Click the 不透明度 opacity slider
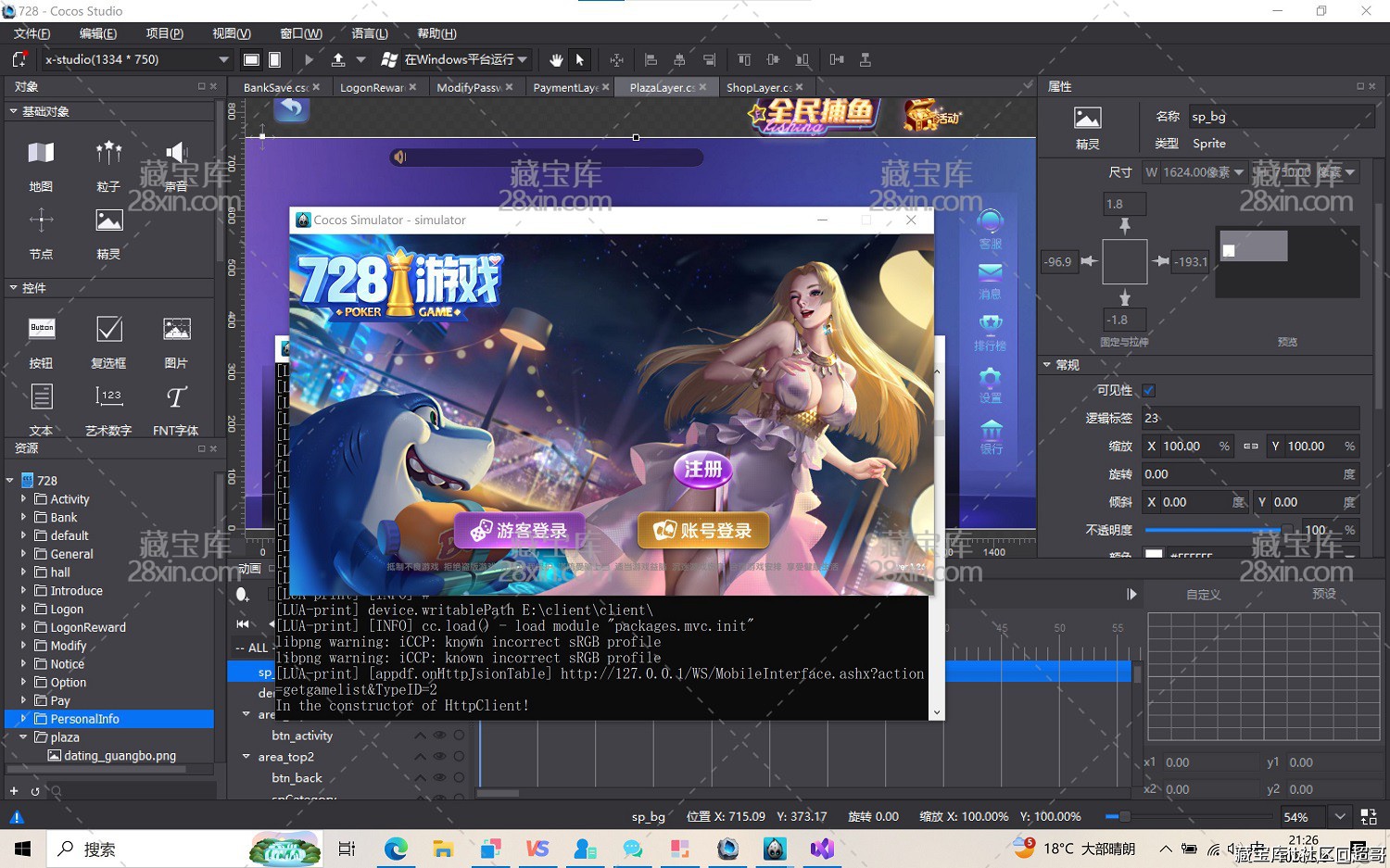 tap(1219, 530)
